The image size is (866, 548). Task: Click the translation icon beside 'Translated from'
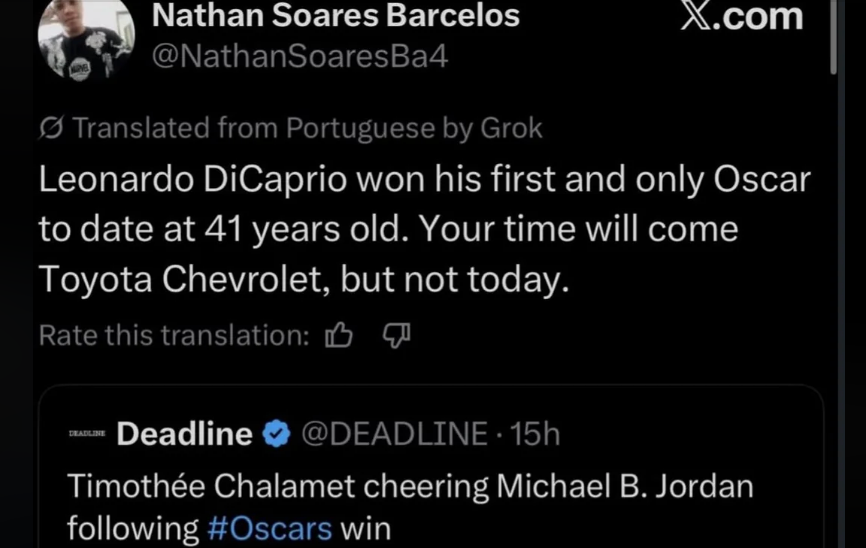(x=50, y=128)
